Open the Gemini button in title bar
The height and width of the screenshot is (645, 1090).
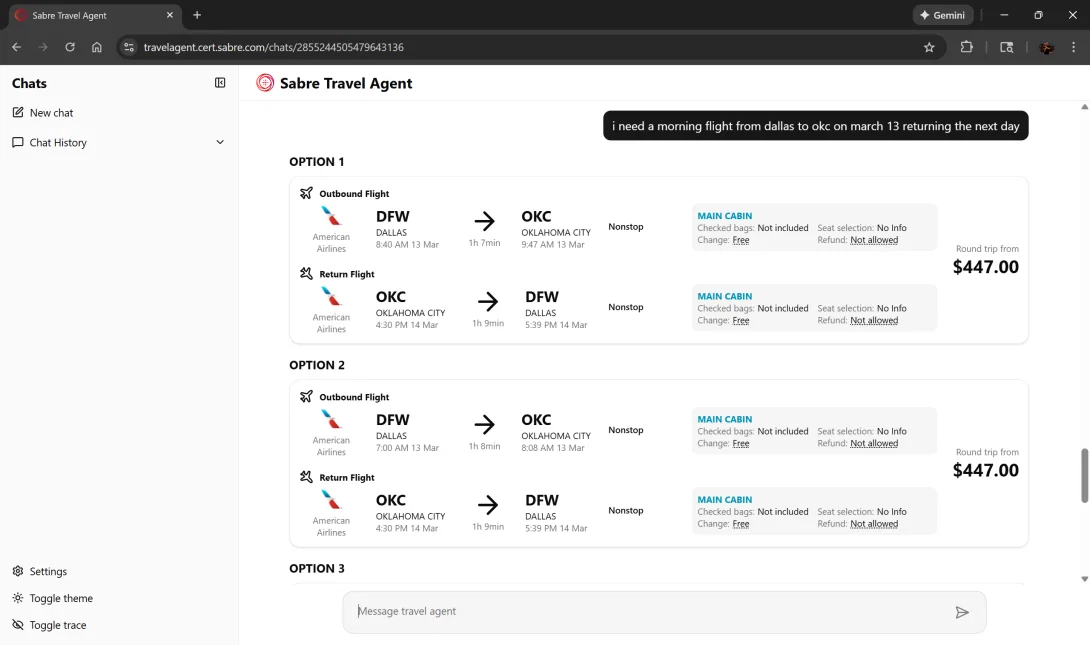[943, 15]
